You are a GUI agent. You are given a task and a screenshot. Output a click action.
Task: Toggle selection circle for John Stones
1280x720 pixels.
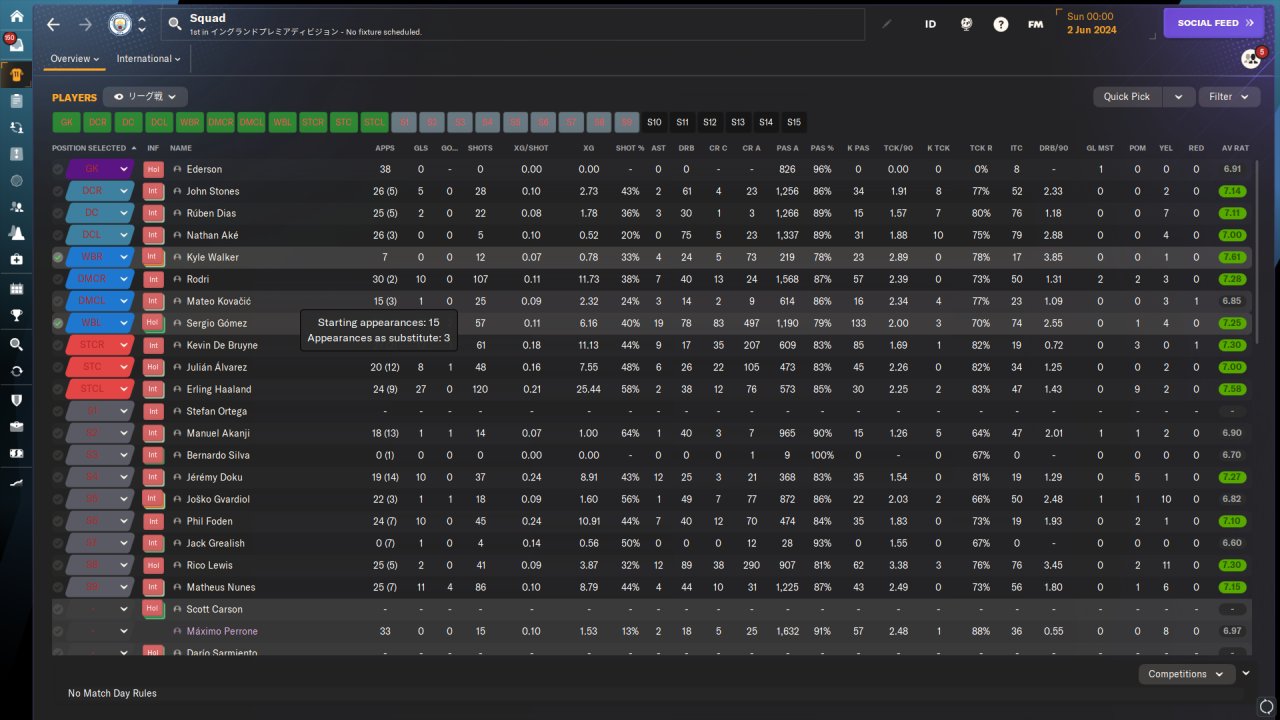[58, 191]
